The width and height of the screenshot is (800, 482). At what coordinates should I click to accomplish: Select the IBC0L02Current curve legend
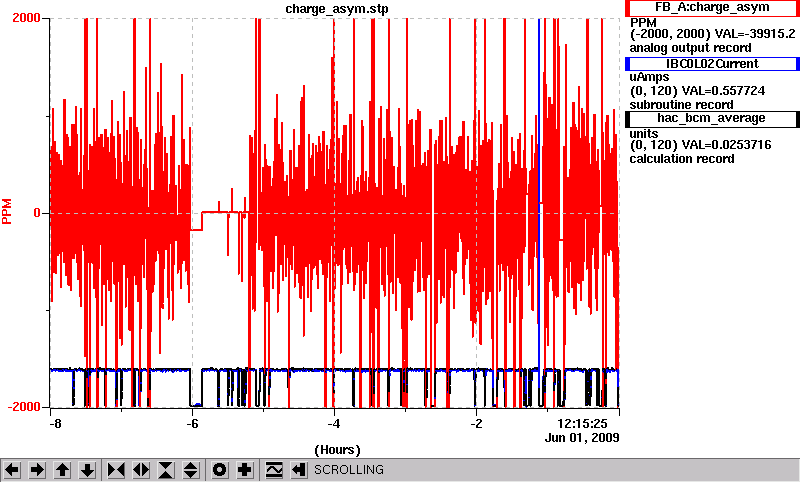[x=712, y=64]
